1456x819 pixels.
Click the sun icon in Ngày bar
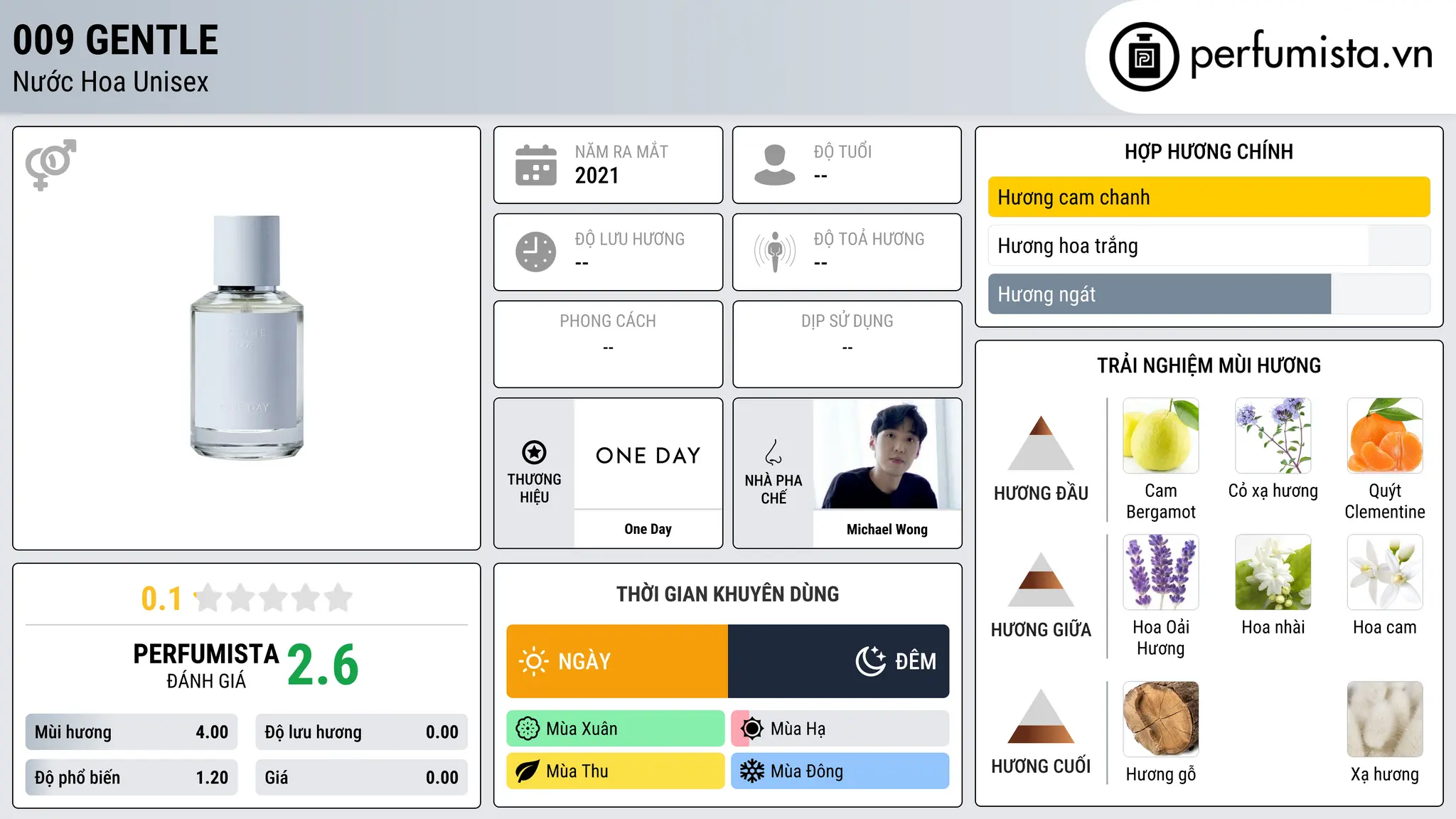click(x=533, y=661)
